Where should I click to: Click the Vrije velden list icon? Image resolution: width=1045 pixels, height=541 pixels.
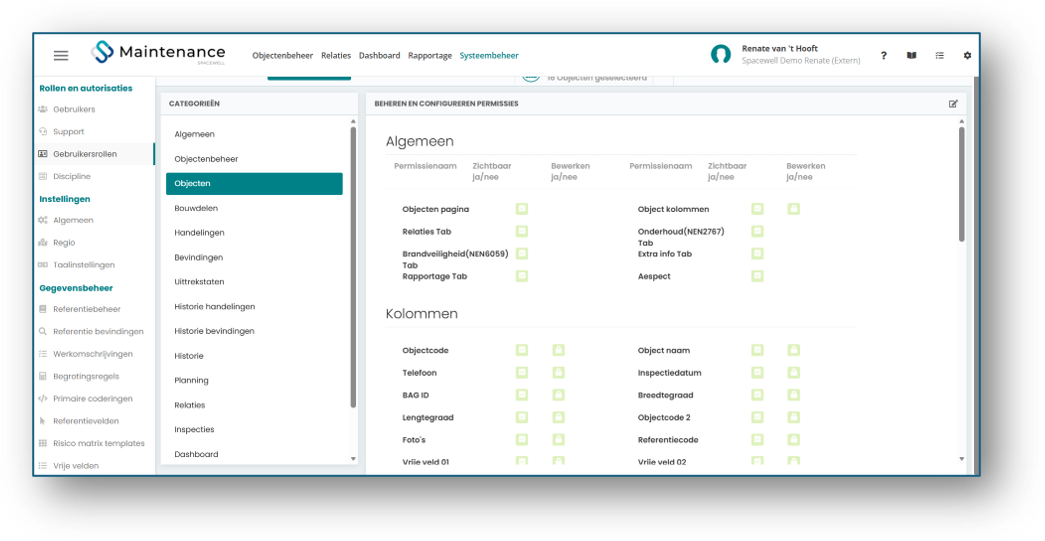click(43, 466)
